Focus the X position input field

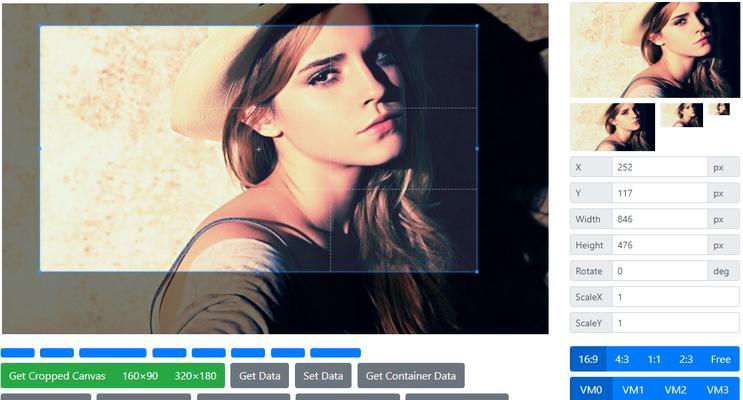point(660,167)
